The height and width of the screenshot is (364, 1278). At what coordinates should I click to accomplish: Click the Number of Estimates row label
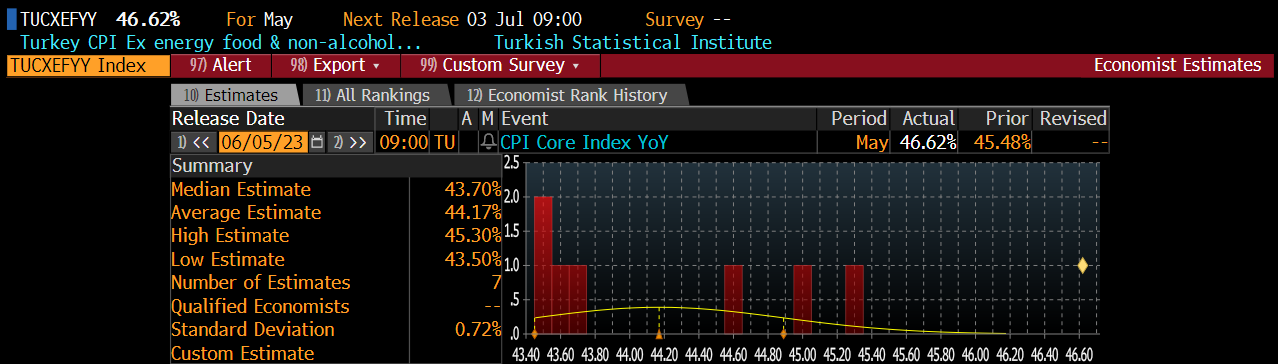click(261, 282)
